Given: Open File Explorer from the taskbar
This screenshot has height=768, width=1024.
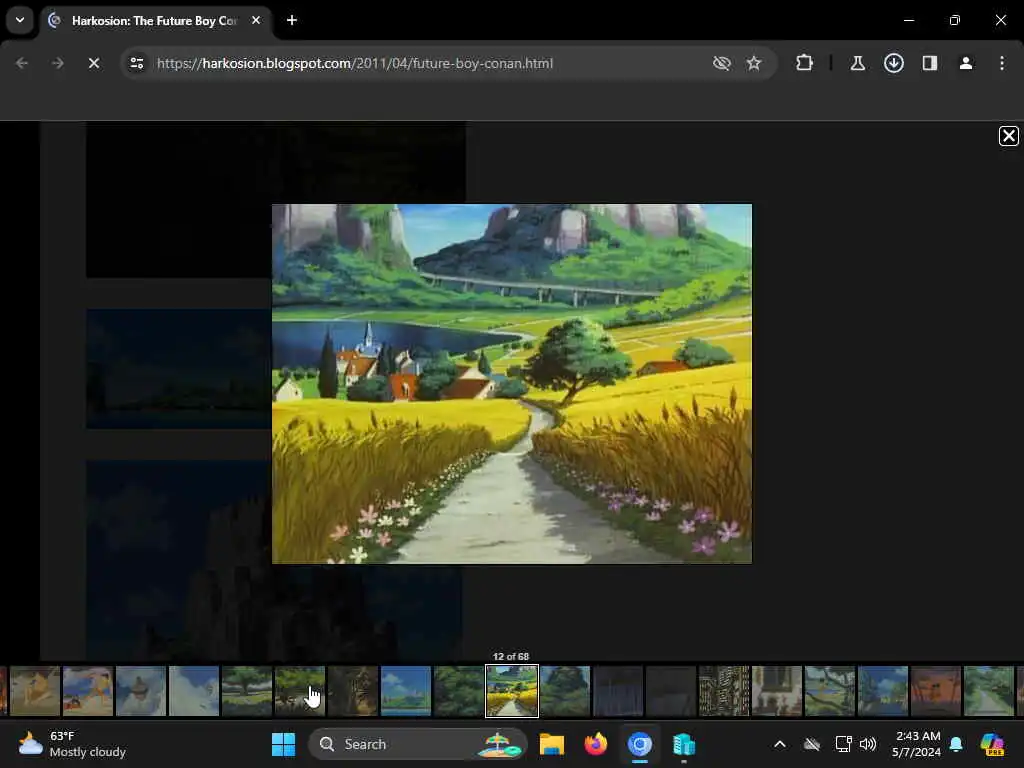Looking at the screenshot, I should point(552,744).
